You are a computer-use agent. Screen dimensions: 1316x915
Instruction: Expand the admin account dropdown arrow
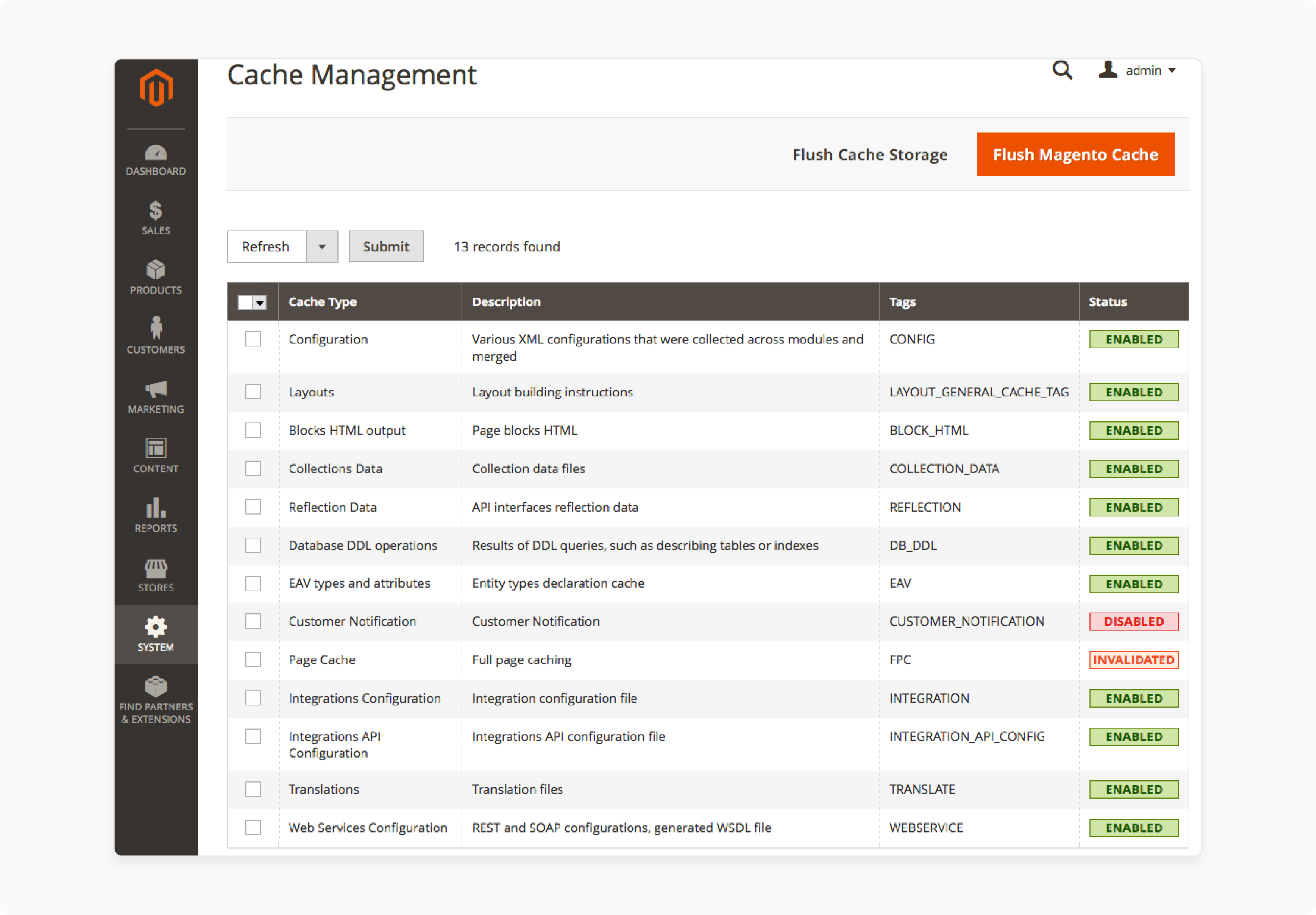1173,70
